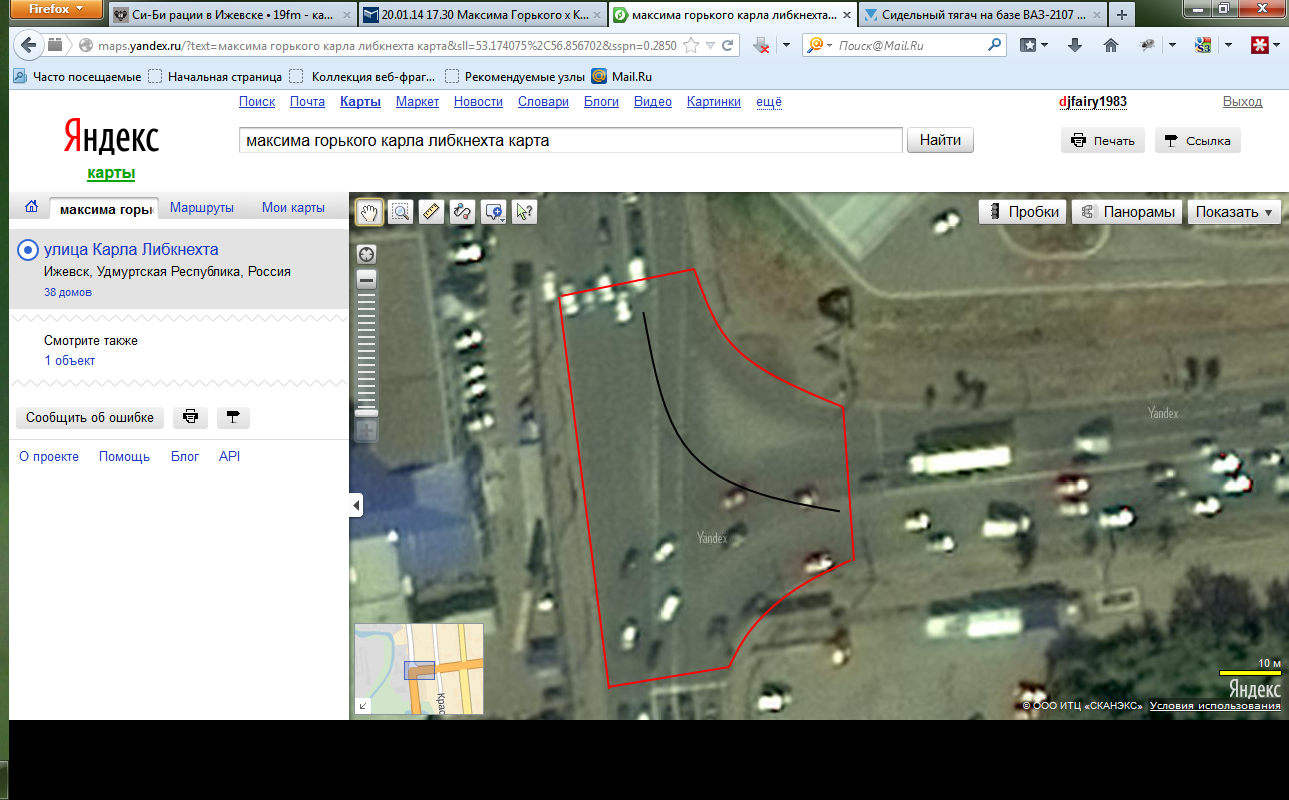The image size is (1289, 800).
Task: Select the hand pan tool
Action: pyautogui.click(x=370, y=212)
